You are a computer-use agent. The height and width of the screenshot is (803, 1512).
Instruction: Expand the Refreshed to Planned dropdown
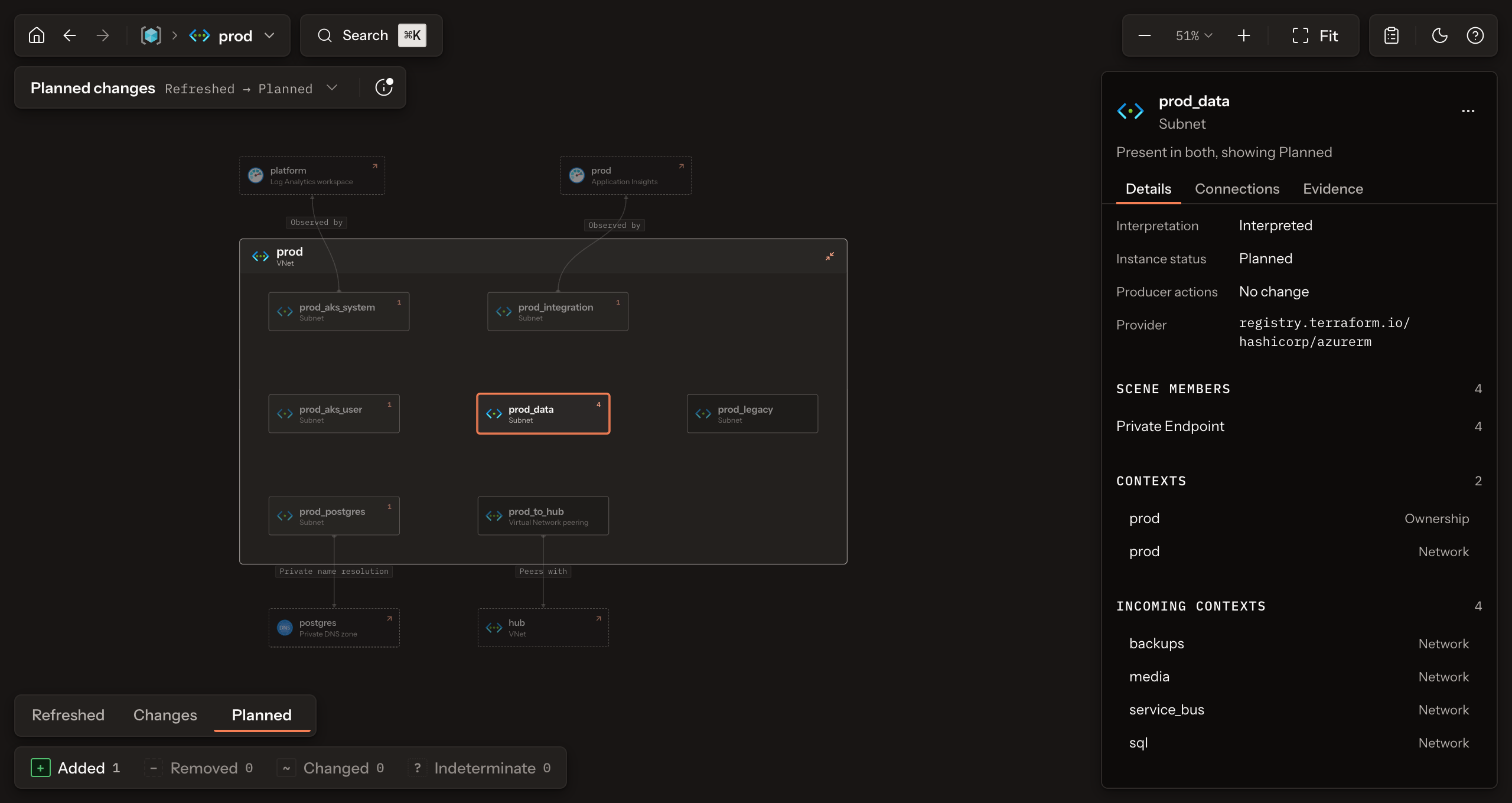click(332, 87)
